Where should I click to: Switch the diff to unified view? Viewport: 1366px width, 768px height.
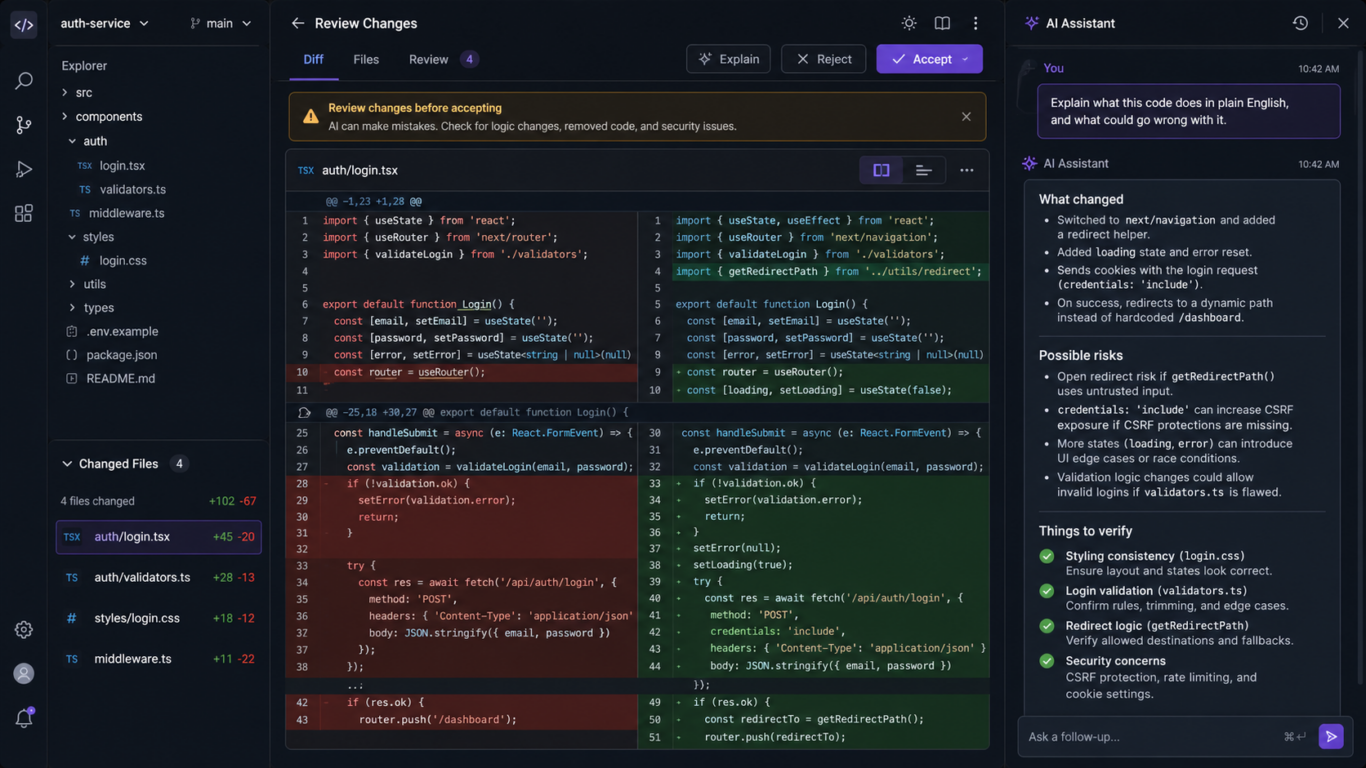tap(922, 170)
